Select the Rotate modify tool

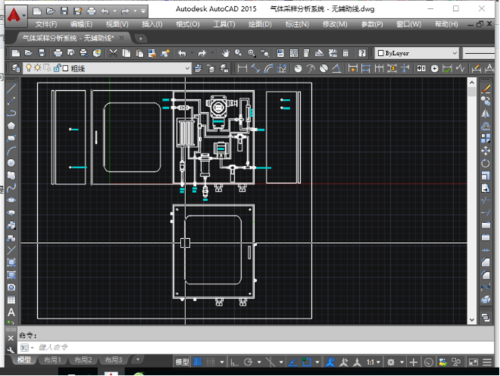tap(486, 163)
